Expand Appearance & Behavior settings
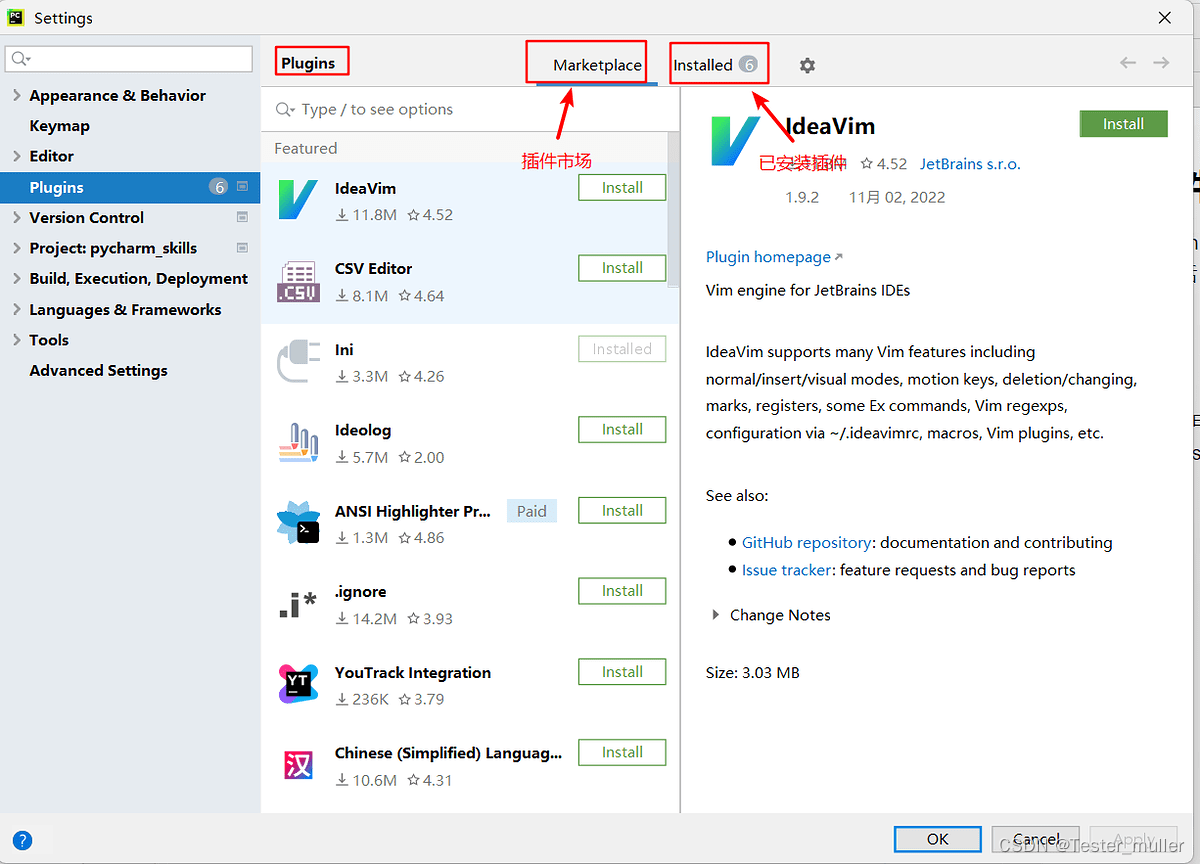The image size is (1200, 864). click(x=16, y=96)
